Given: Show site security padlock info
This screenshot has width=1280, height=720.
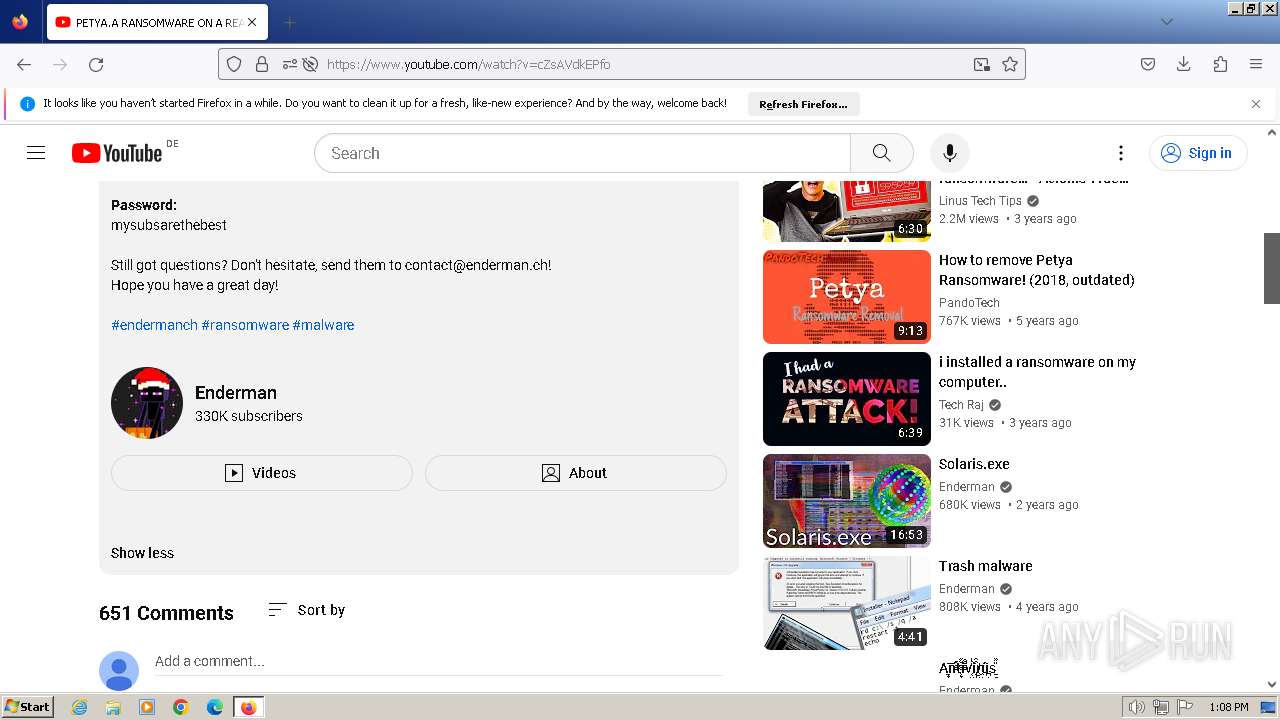Looking at the screenshot, I should point(262,64).
